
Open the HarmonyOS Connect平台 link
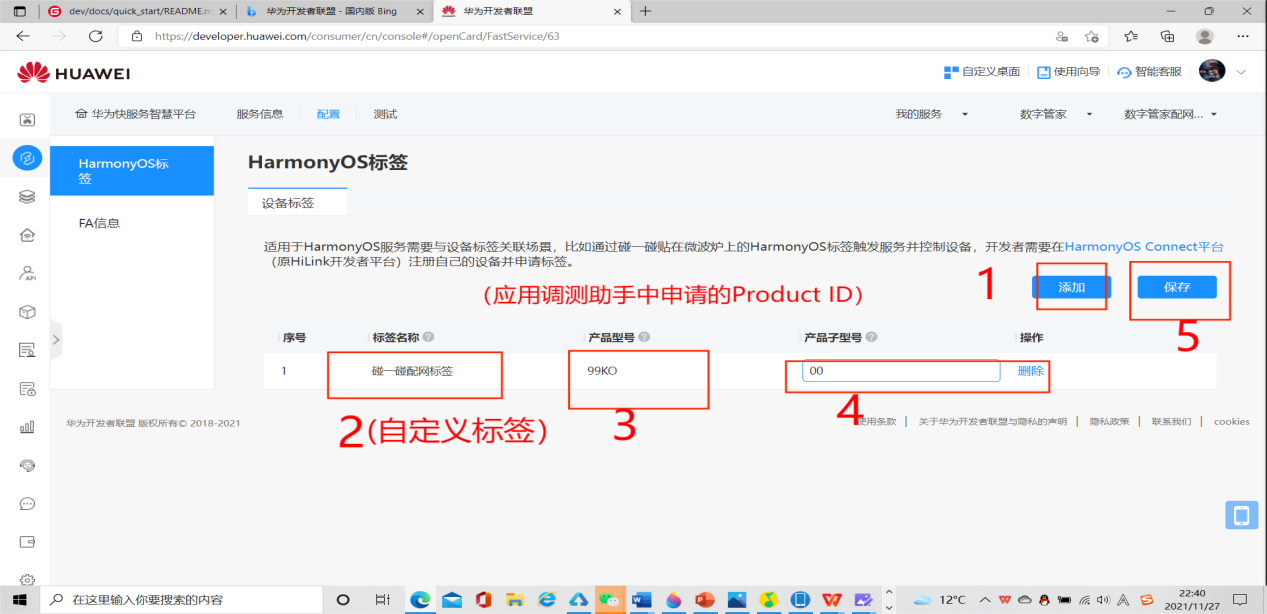click(x=1144, y=246)
